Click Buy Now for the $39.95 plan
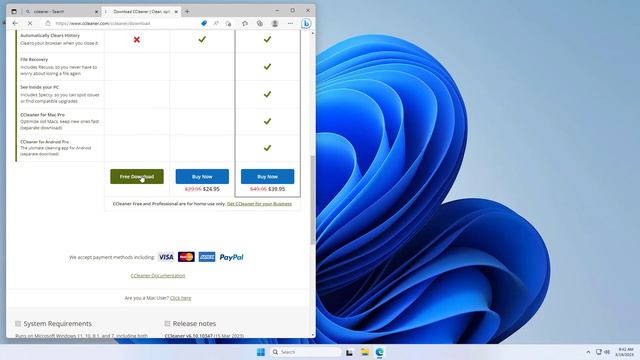This screenshot has height=360, width=640. pos(267,176)
